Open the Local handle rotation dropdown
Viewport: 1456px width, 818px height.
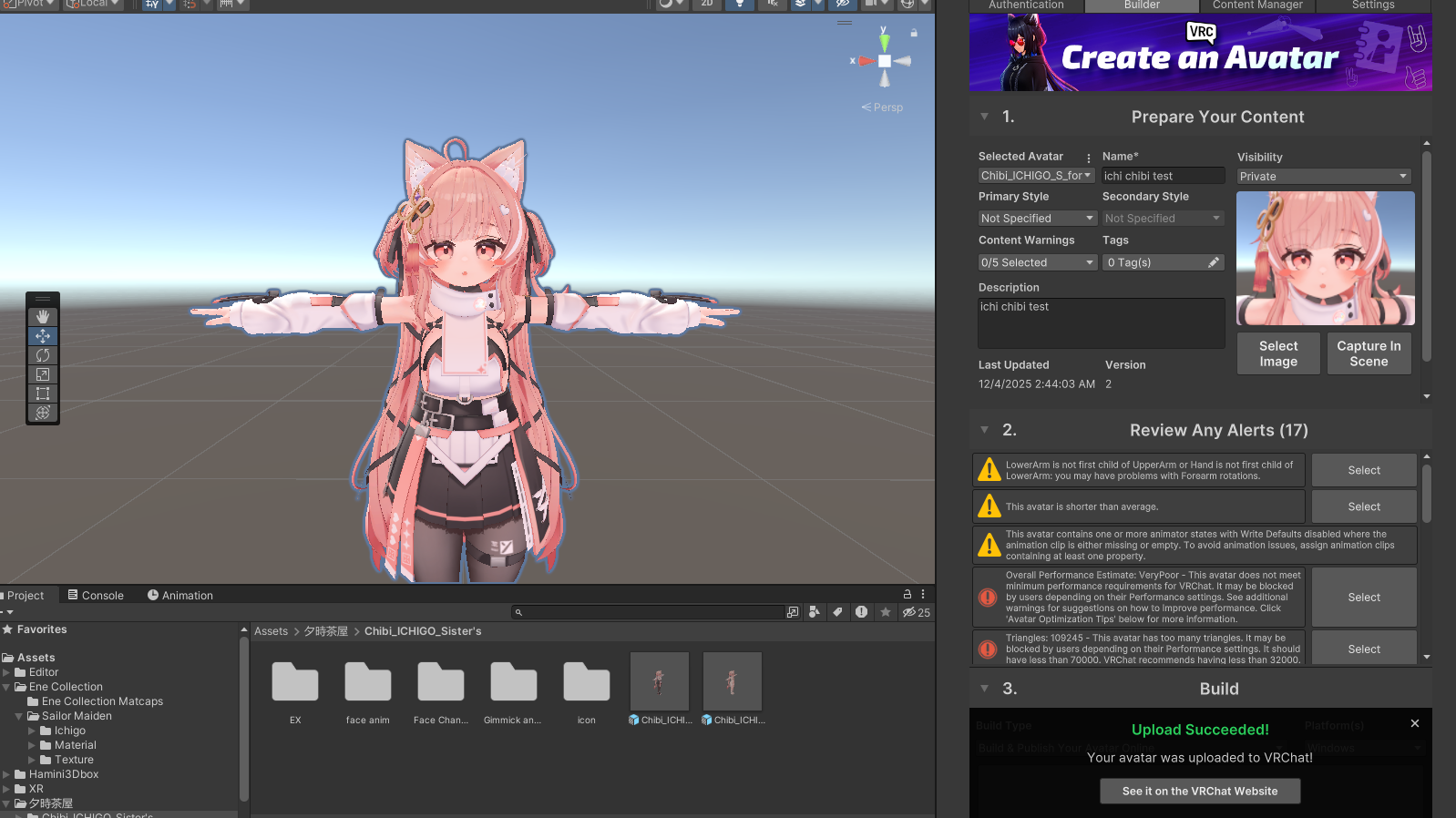click(94, 4)
